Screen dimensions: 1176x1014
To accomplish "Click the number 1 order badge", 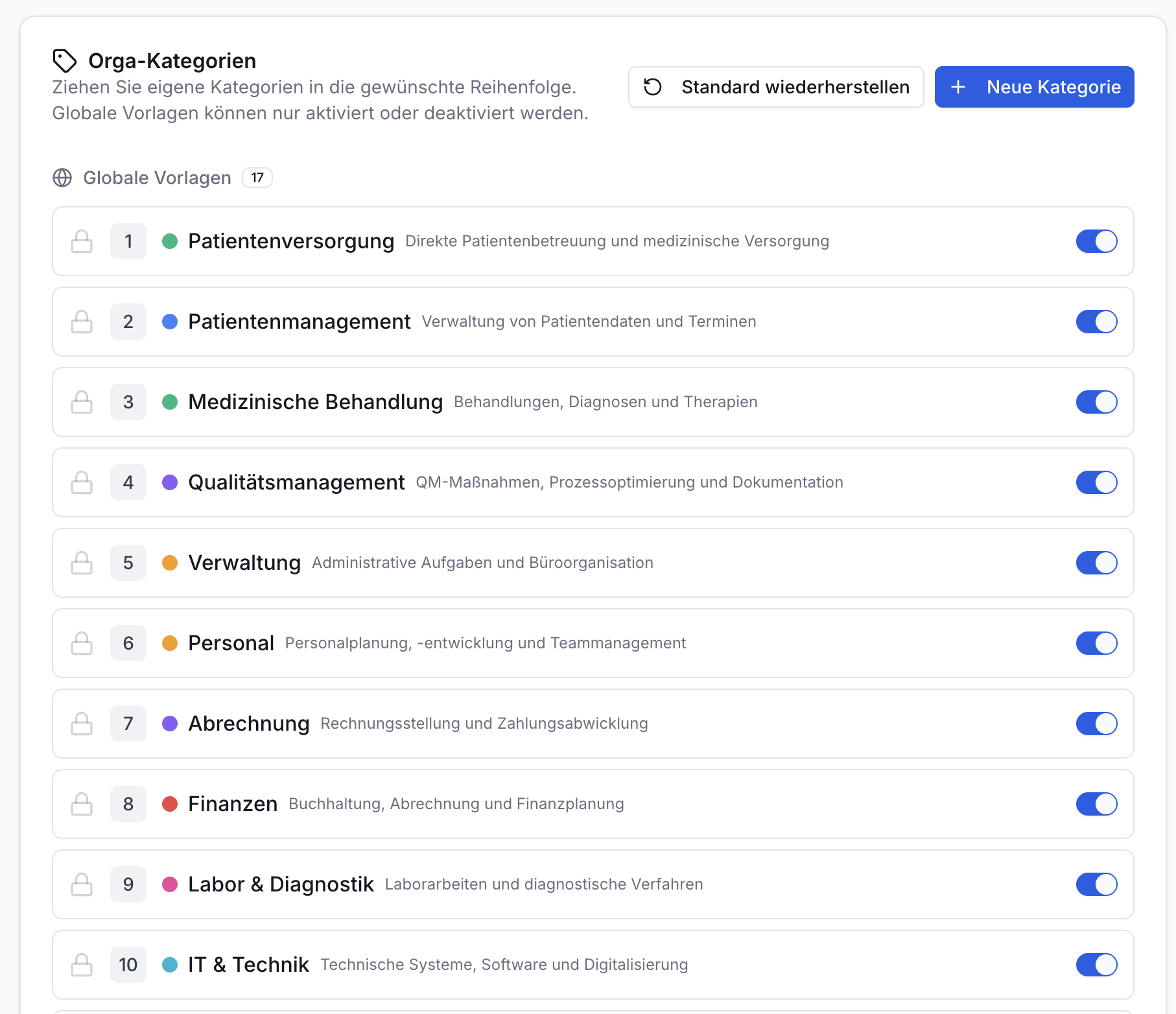I will point(128,241).
